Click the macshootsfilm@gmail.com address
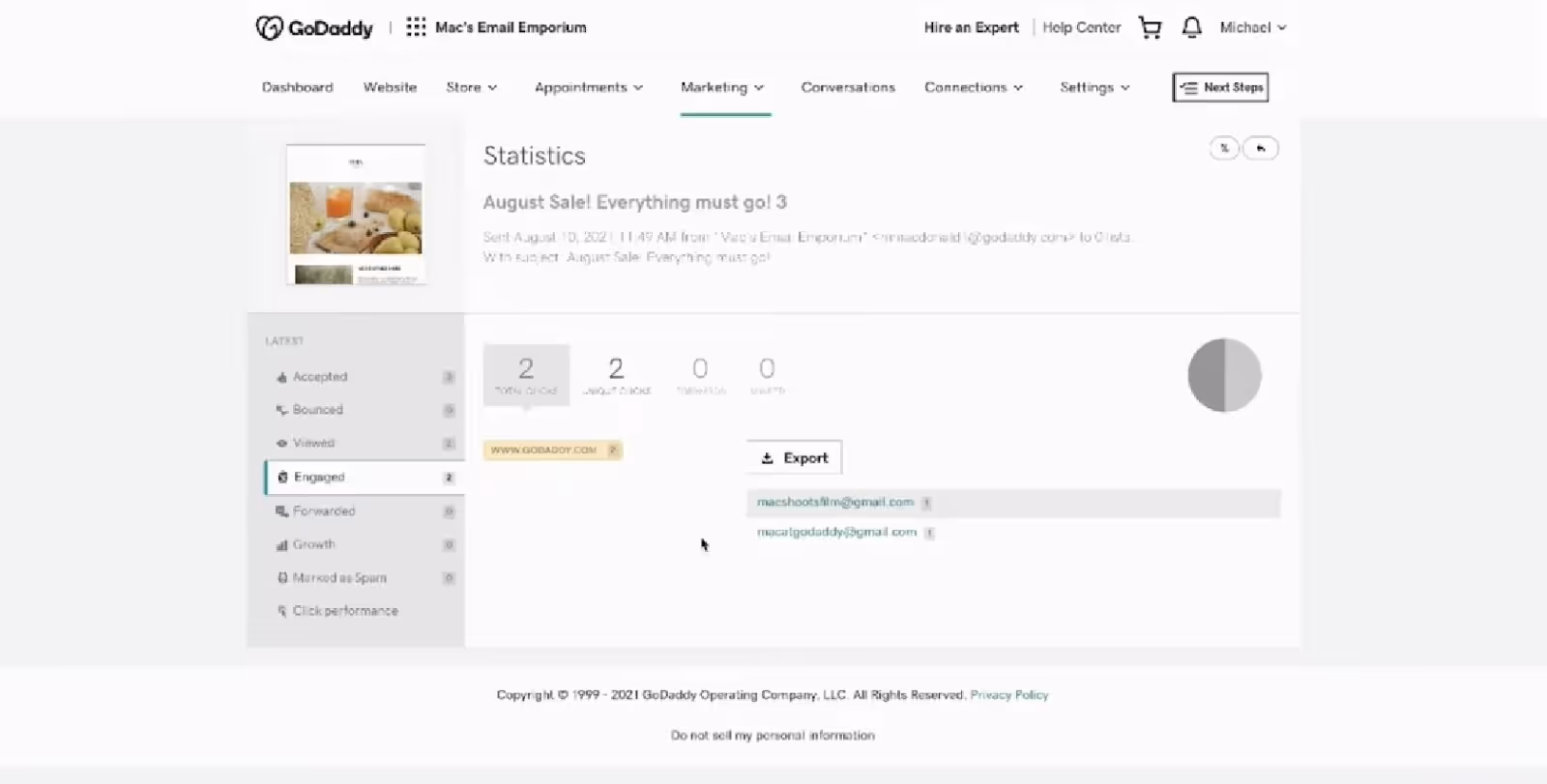The image size is (1547, 784). (835, 503)
